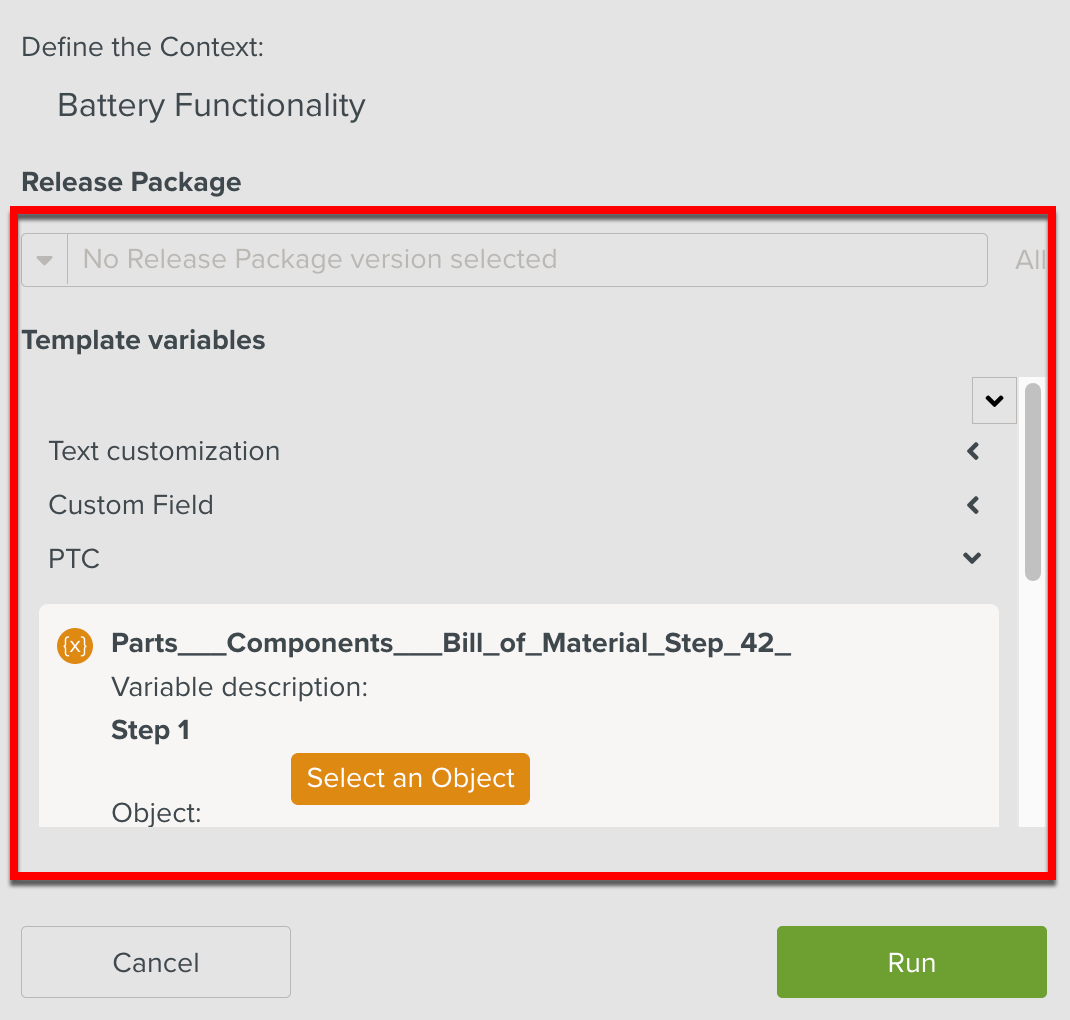The width and height of the screenshot is (1070, 1020).
Task: Click the Parts___Components___Bill_of_Material_Step_42_ variable name
Action: pyautogui.click(x=451, y=643)
